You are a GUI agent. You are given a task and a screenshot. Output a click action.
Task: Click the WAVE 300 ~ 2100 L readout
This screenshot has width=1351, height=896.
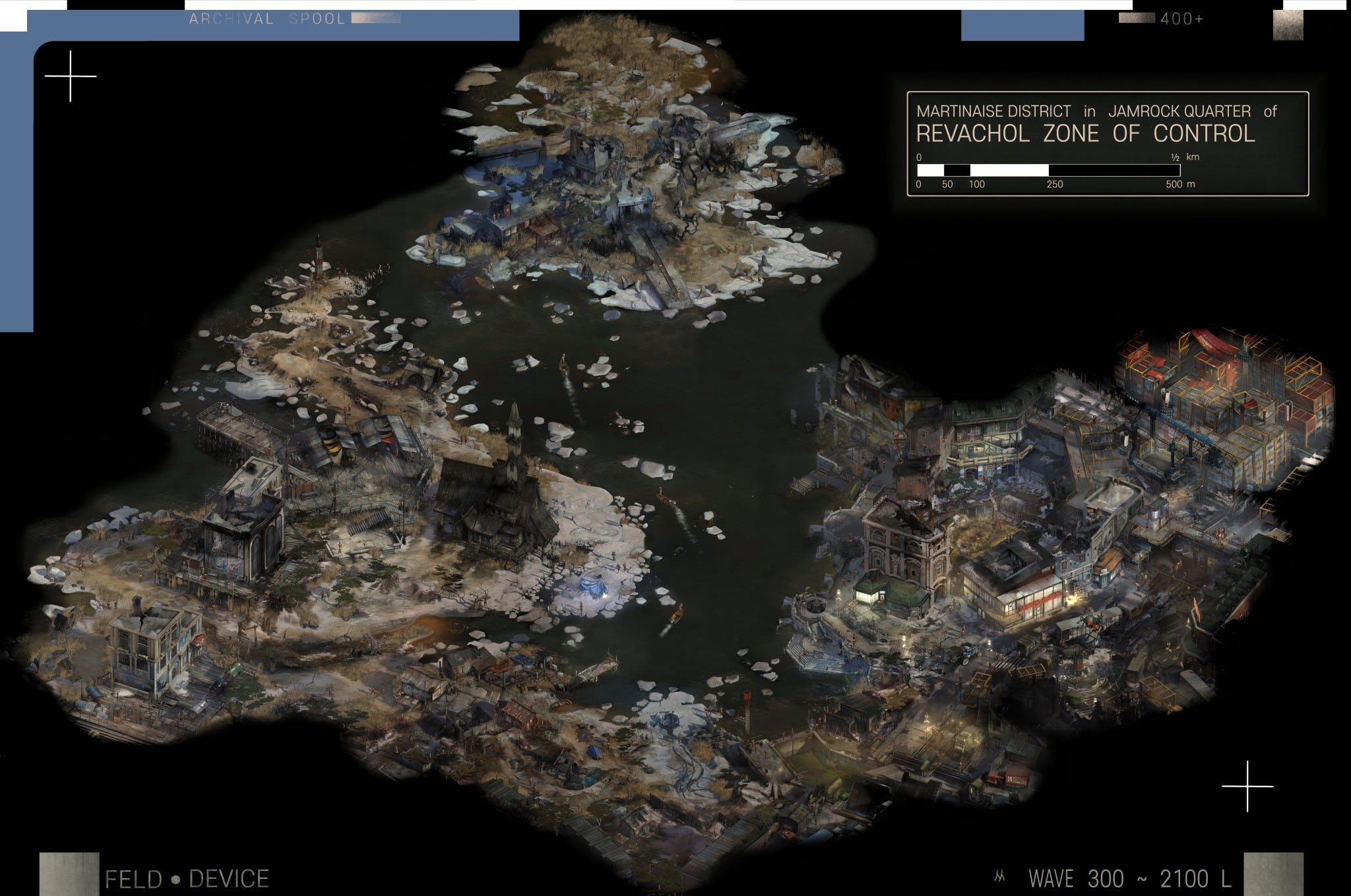(1129, 878)
